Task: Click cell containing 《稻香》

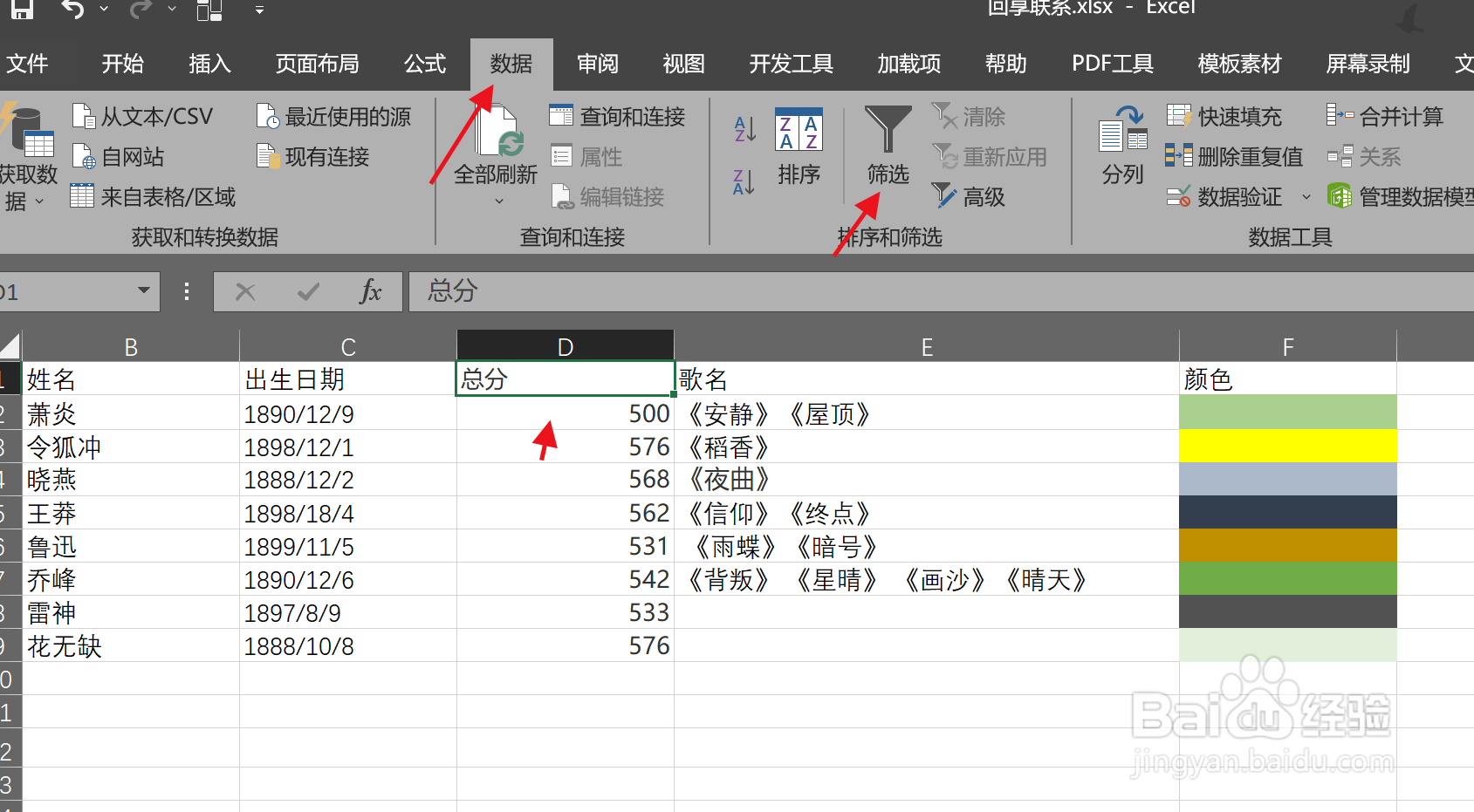Action: point(927,447)
